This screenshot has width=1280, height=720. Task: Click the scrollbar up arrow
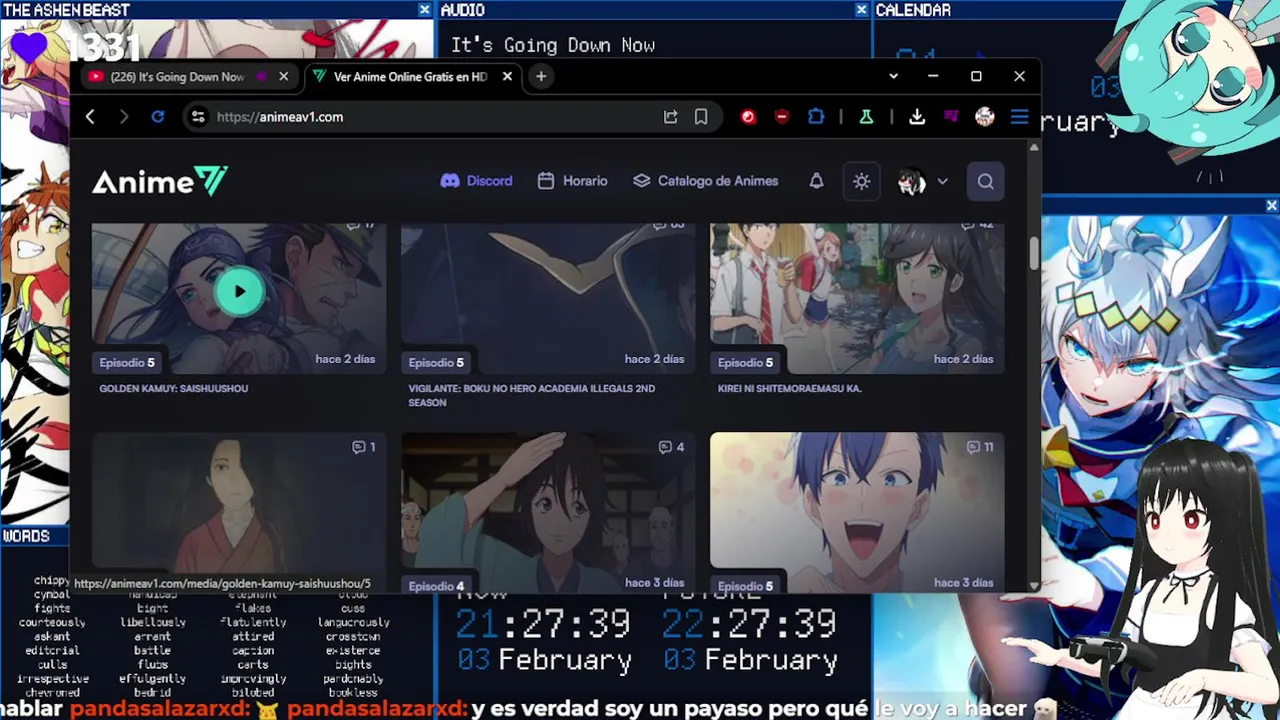1034,147
